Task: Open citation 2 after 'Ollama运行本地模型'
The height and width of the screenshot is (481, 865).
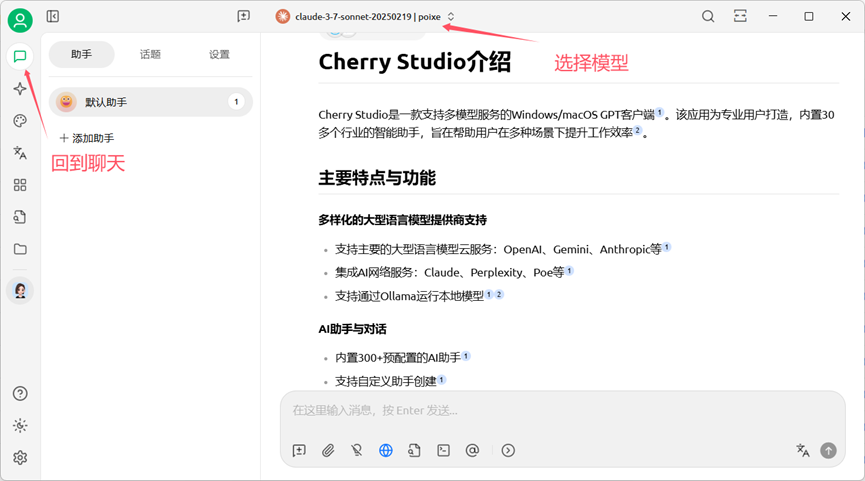Action: [x=499, y=294]
